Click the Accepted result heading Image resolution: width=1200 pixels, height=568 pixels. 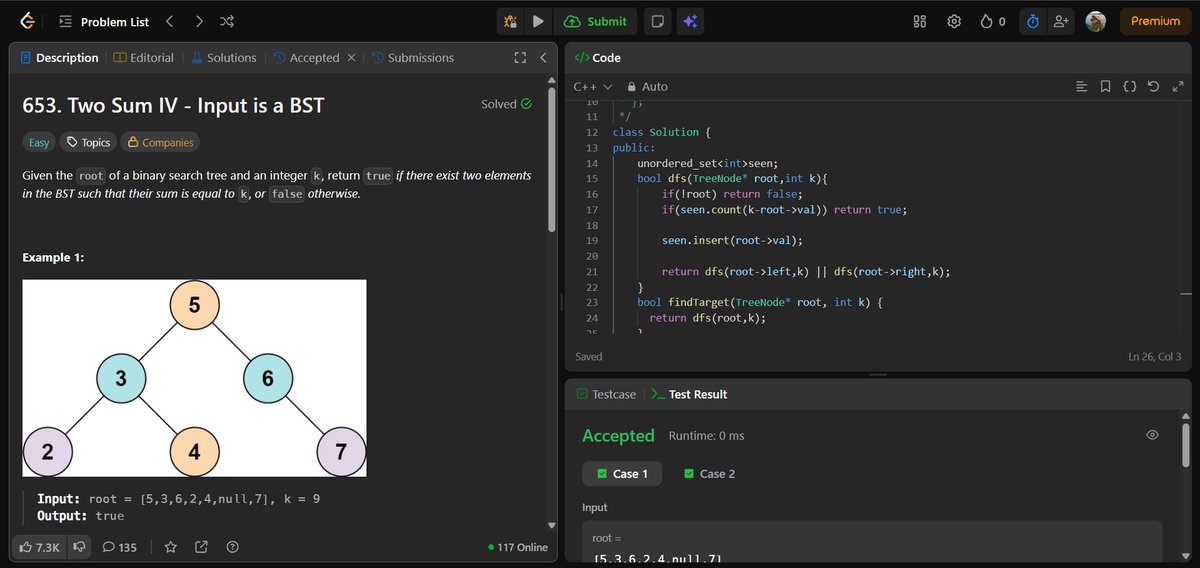618,435
